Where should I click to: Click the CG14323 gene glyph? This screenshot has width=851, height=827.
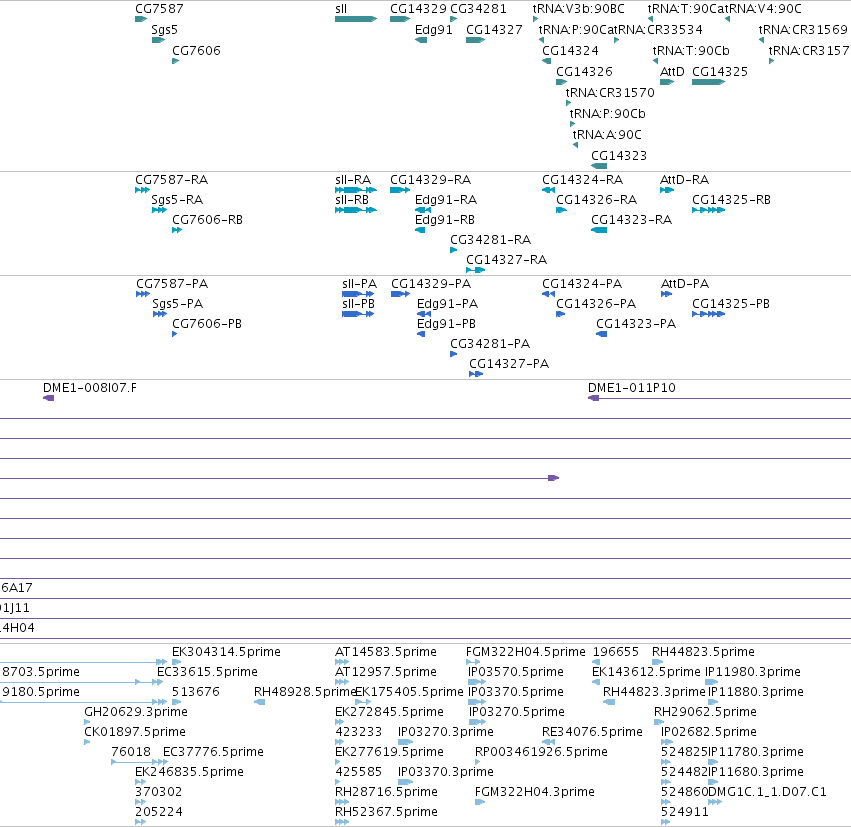coord(599,166)
